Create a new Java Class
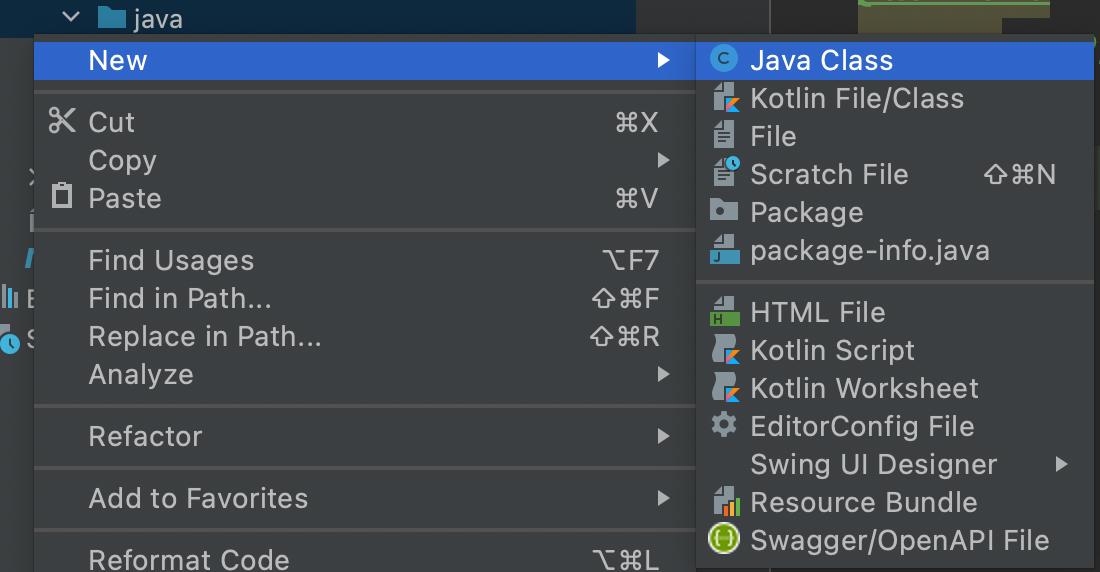Screen dimensions: 1100x572 [x=894, y=60]
